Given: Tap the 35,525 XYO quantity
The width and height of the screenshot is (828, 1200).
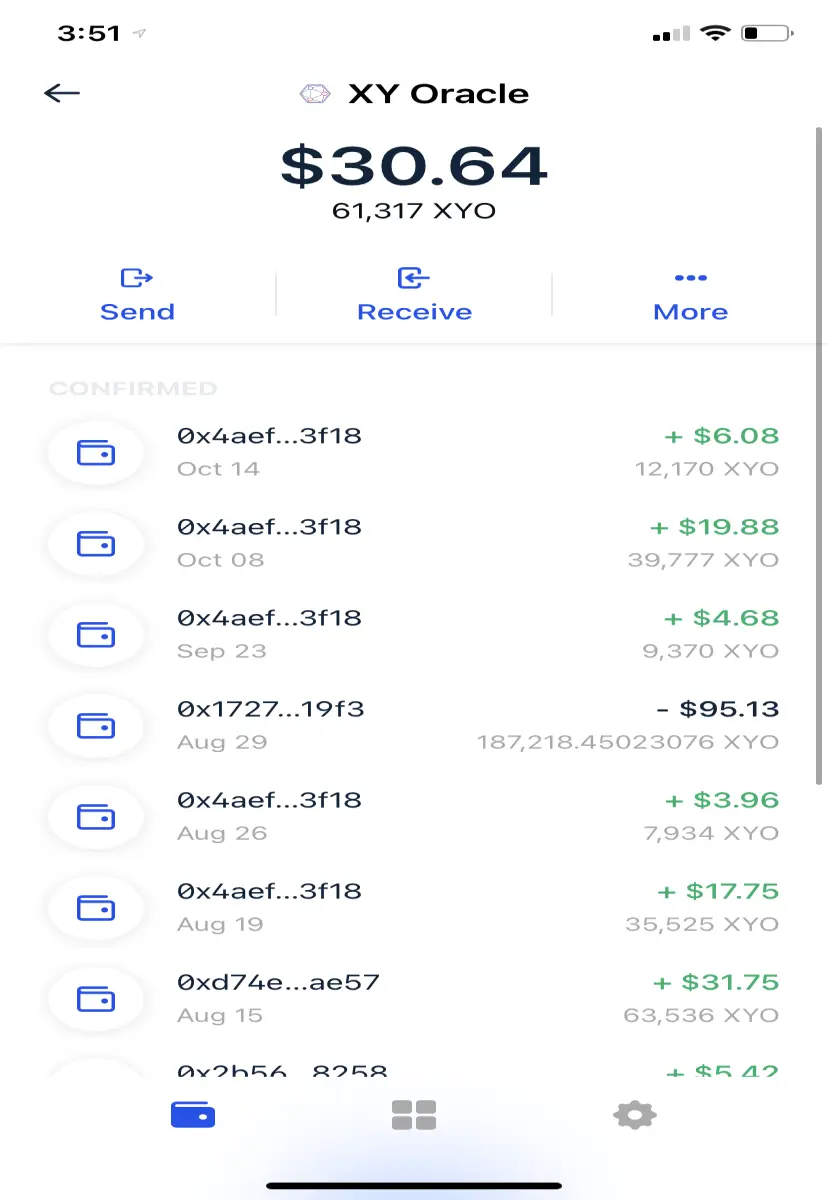Looking at the screenshot, I should 702,924.
